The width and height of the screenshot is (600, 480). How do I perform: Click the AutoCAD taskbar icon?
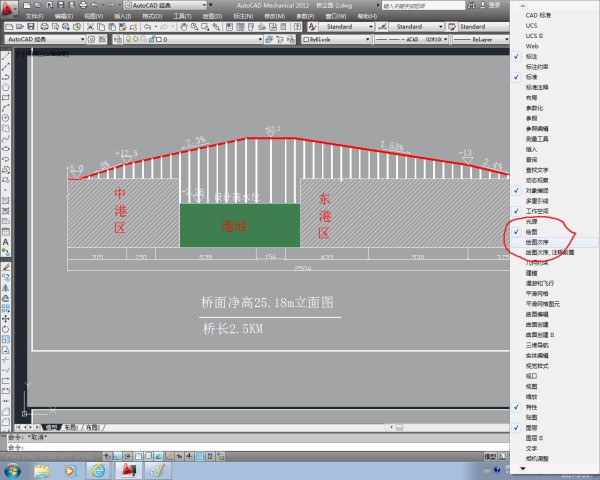tap(128, 469)
